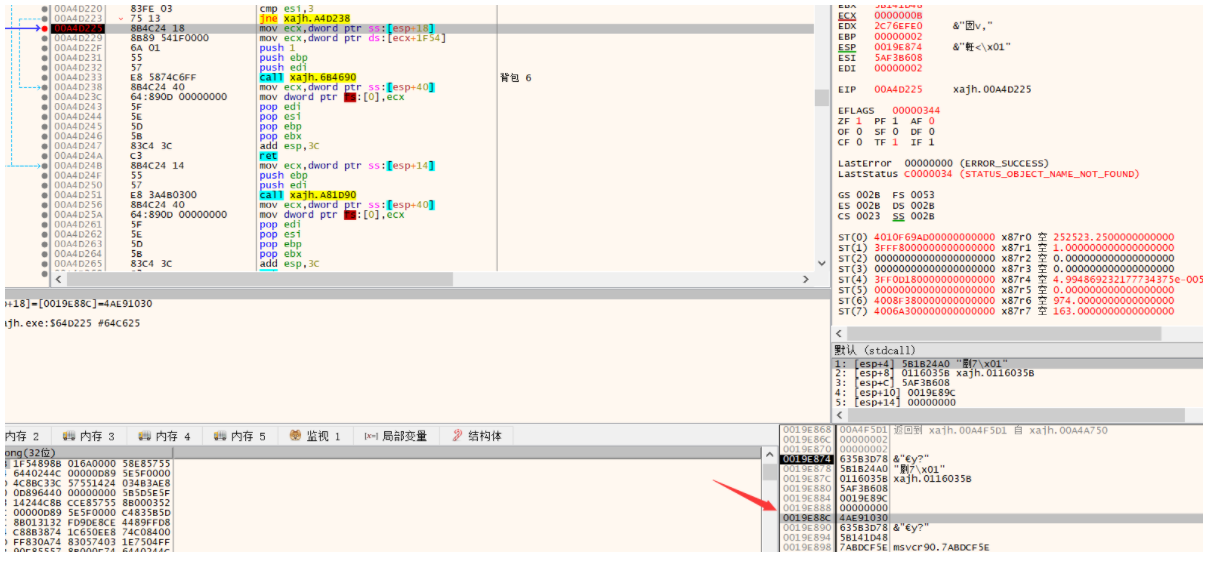
Task: Select stack row 0019E868 return to xajh.00A4F5D1
Action: (x=992, y=429)
